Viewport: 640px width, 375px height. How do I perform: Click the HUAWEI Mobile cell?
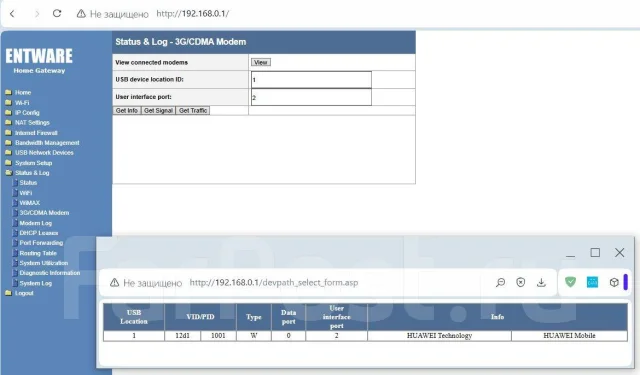[x=569, y=336]
